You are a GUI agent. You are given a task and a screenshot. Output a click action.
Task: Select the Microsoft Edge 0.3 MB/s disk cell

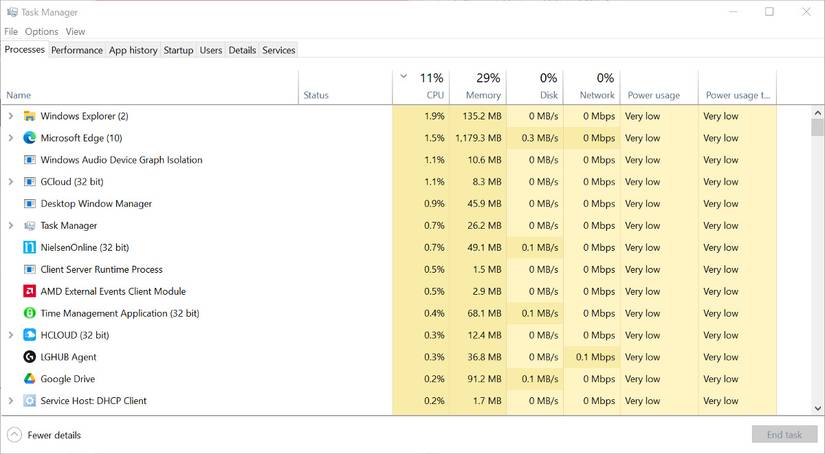point(535,138)
